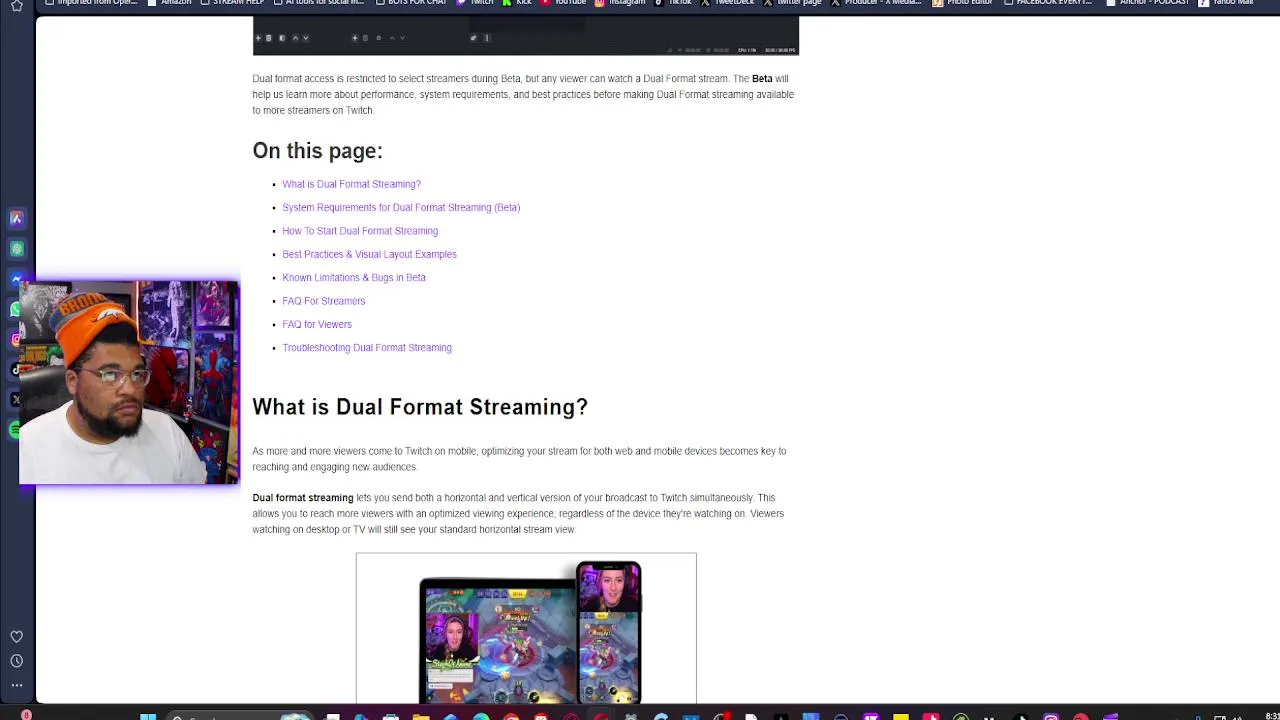Click the dark OBS screenshot at page top
1280x720 pixels.
(x=526, y=36)
